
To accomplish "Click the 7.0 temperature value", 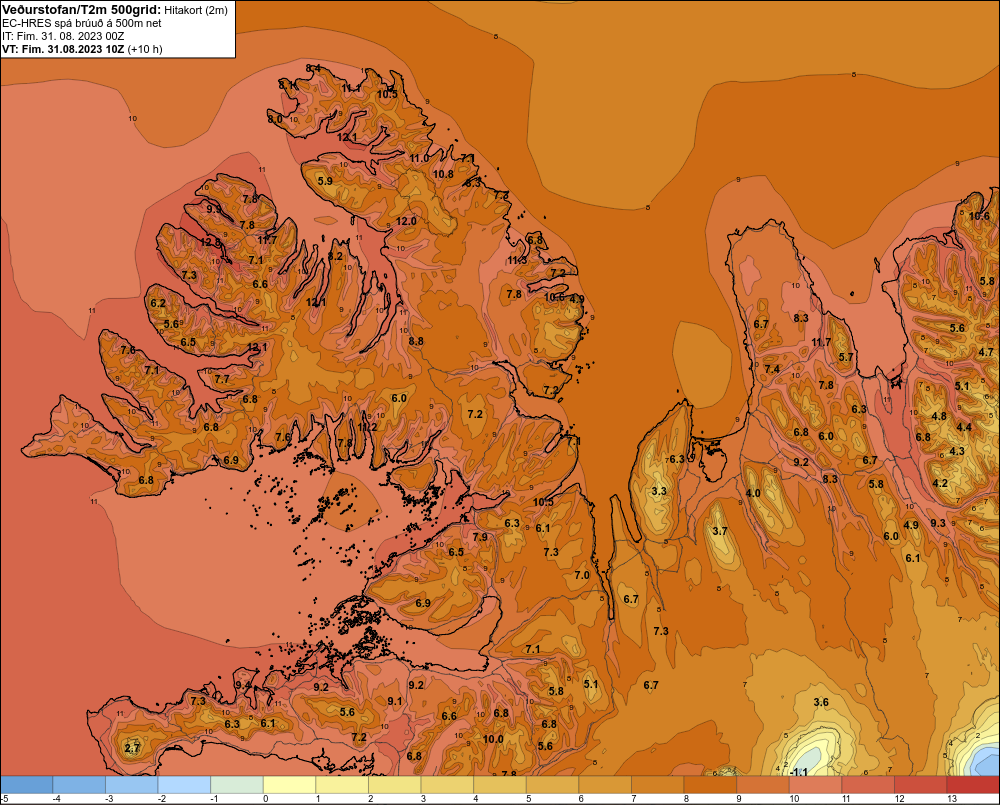I will 582,575.
